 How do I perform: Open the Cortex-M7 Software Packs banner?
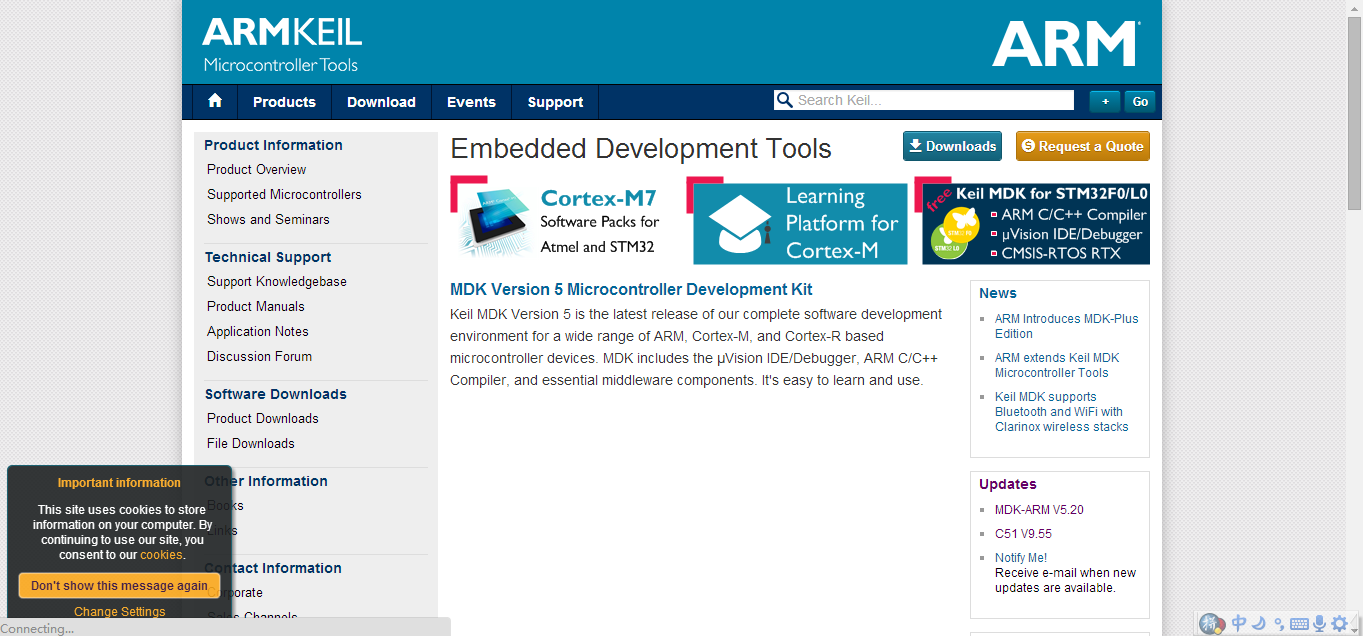pos(558,220)
